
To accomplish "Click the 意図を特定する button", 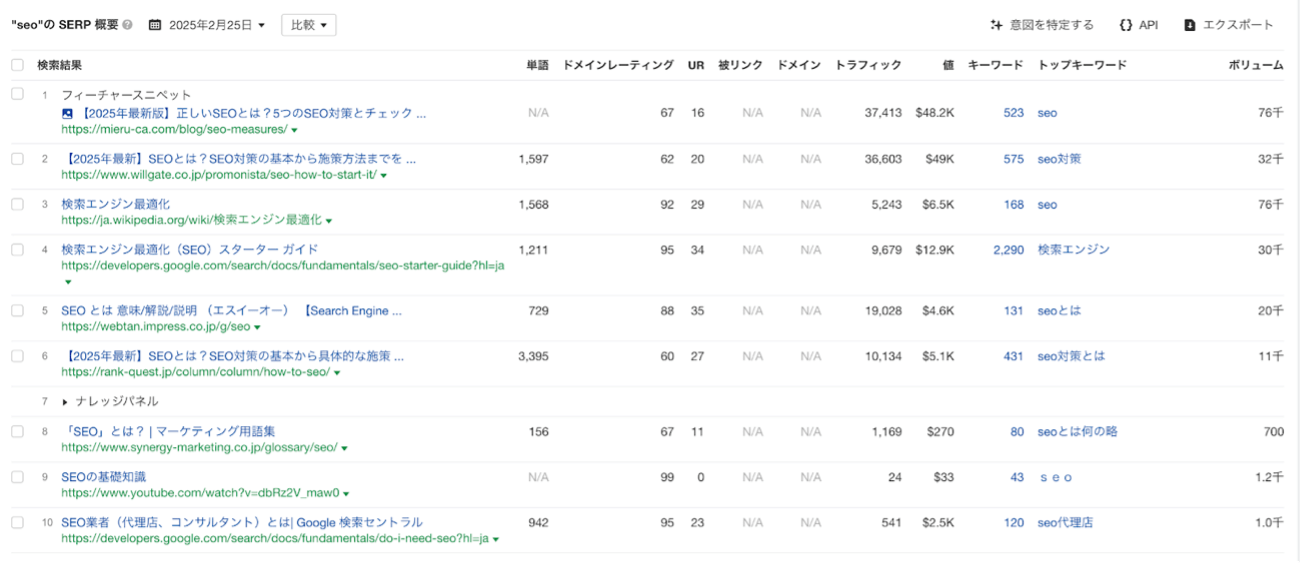I will click(x=1042, y=25).
